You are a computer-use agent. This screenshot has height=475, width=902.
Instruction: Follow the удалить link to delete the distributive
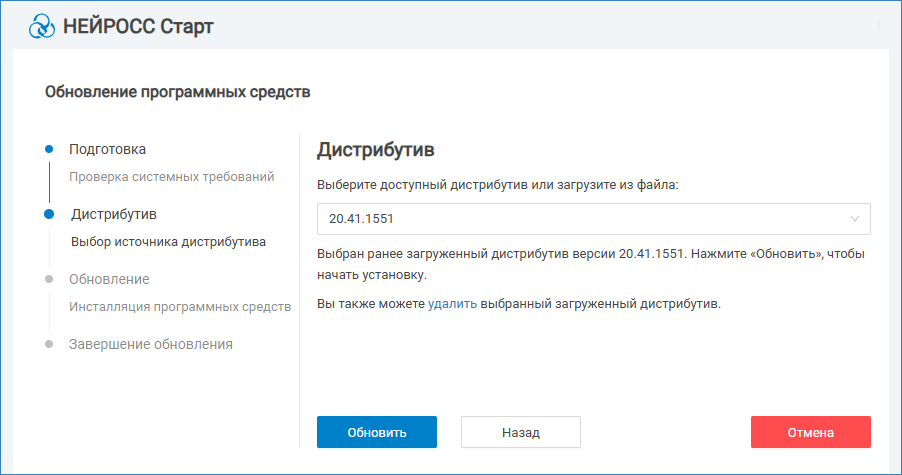coord(452,303)
